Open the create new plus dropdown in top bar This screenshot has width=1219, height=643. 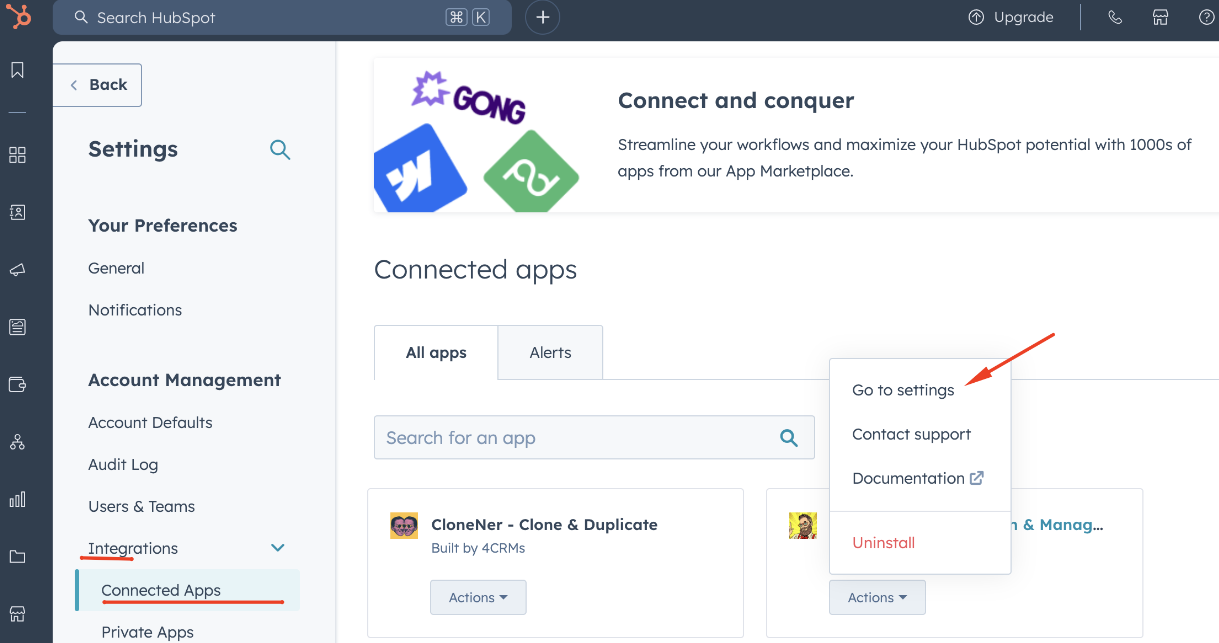click(x=542, y=17)
